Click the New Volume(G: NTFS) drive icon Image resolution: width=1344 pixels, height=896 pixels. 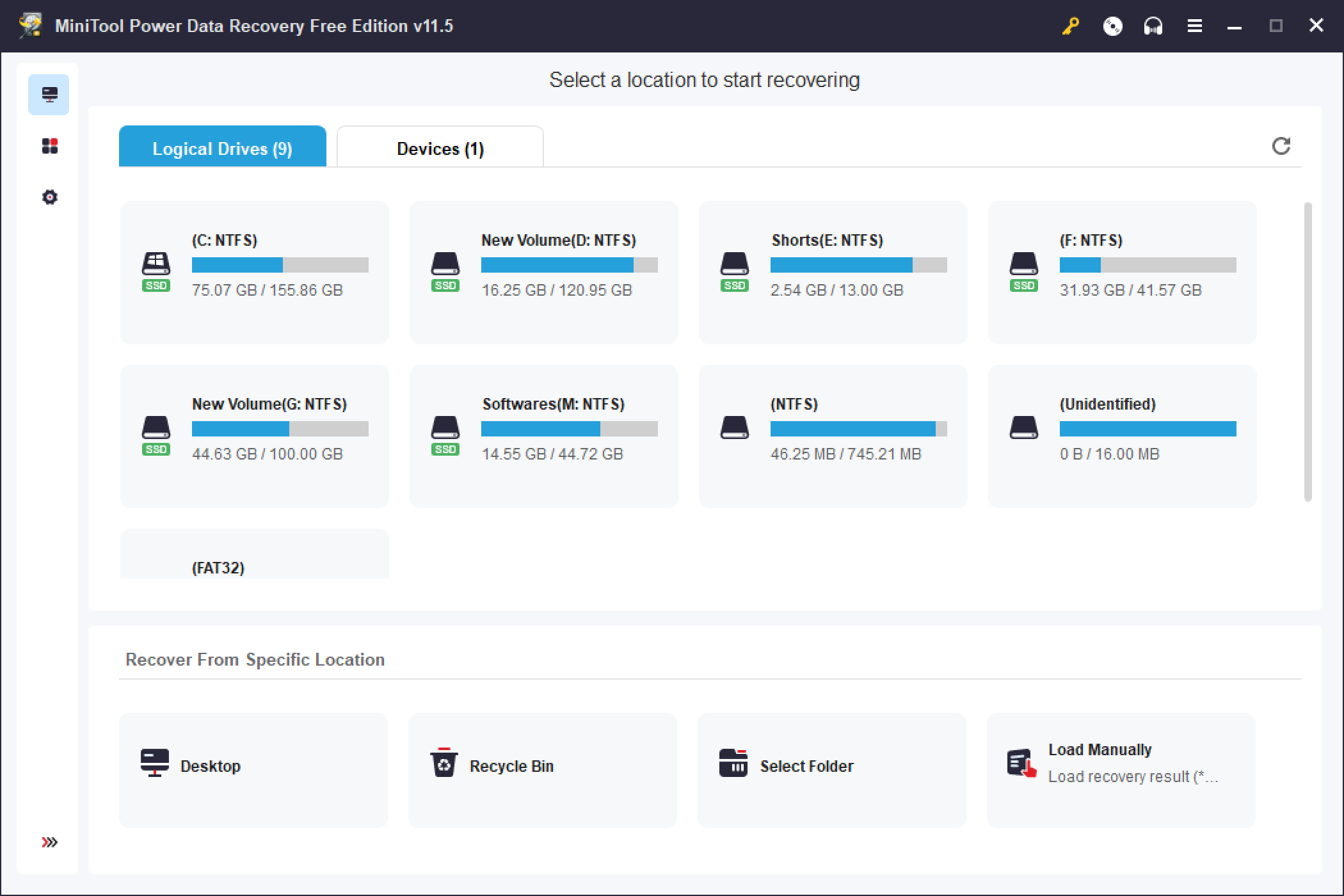pos(156,426)
